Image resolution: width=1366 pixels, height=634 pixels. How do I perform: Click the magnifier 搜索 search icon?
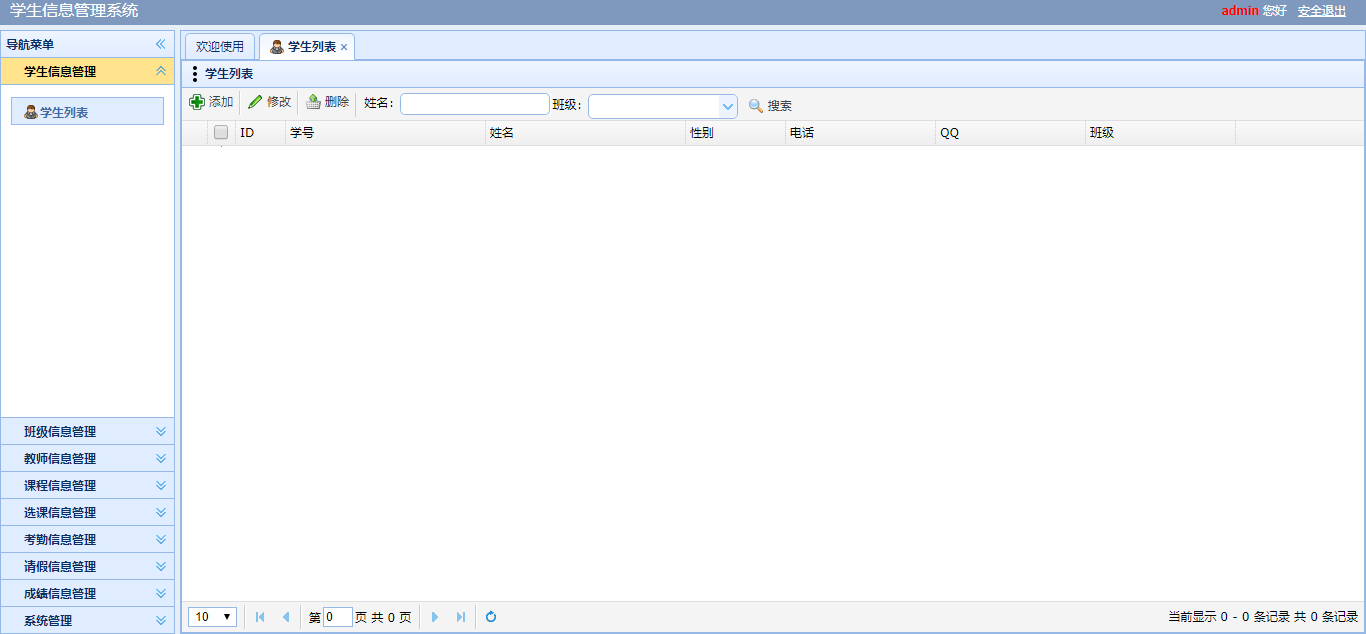coord(756,106)
